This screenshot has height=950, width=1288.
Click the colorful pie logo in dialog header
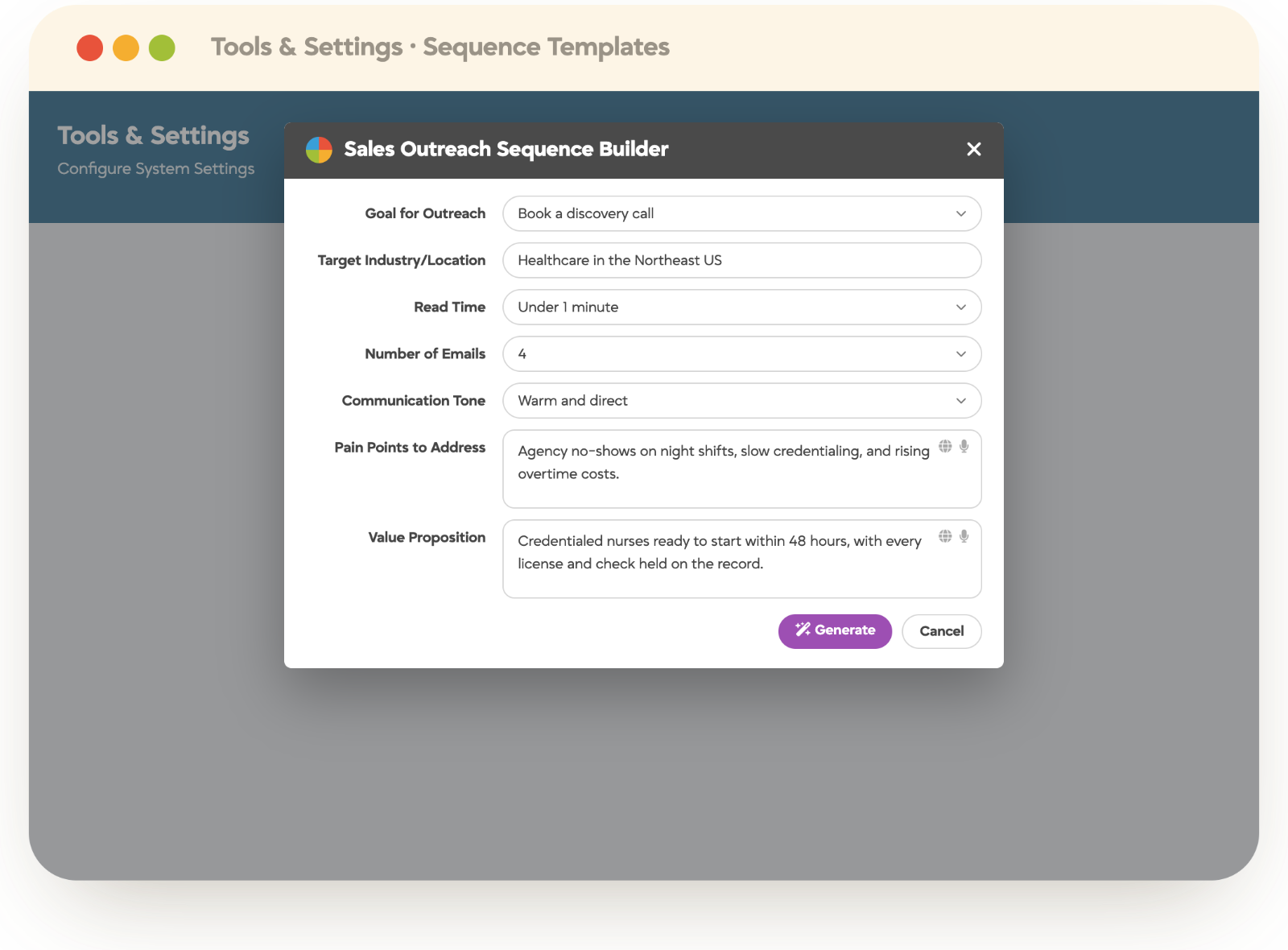[319, 150]
